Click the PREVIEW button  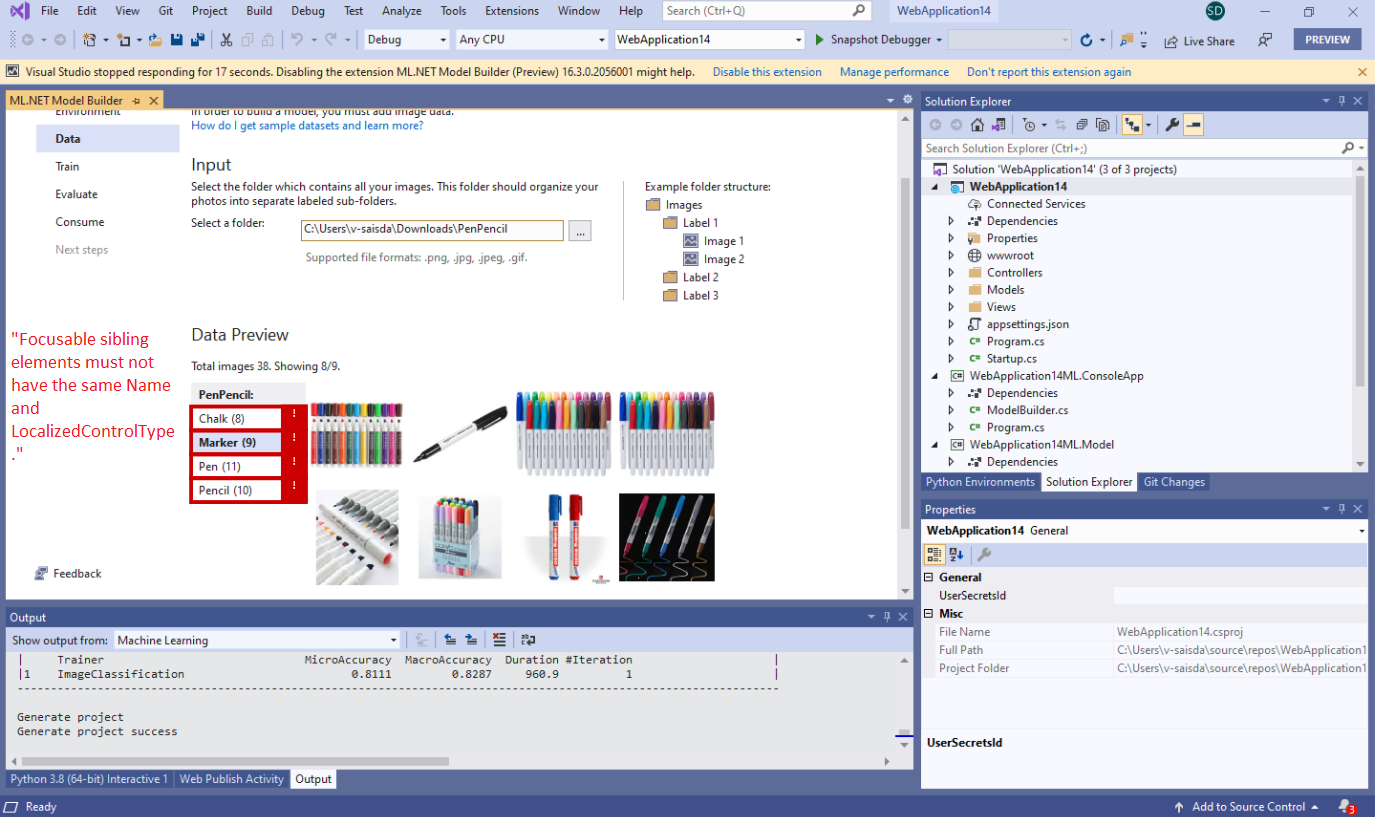[x=1327, y=39]
